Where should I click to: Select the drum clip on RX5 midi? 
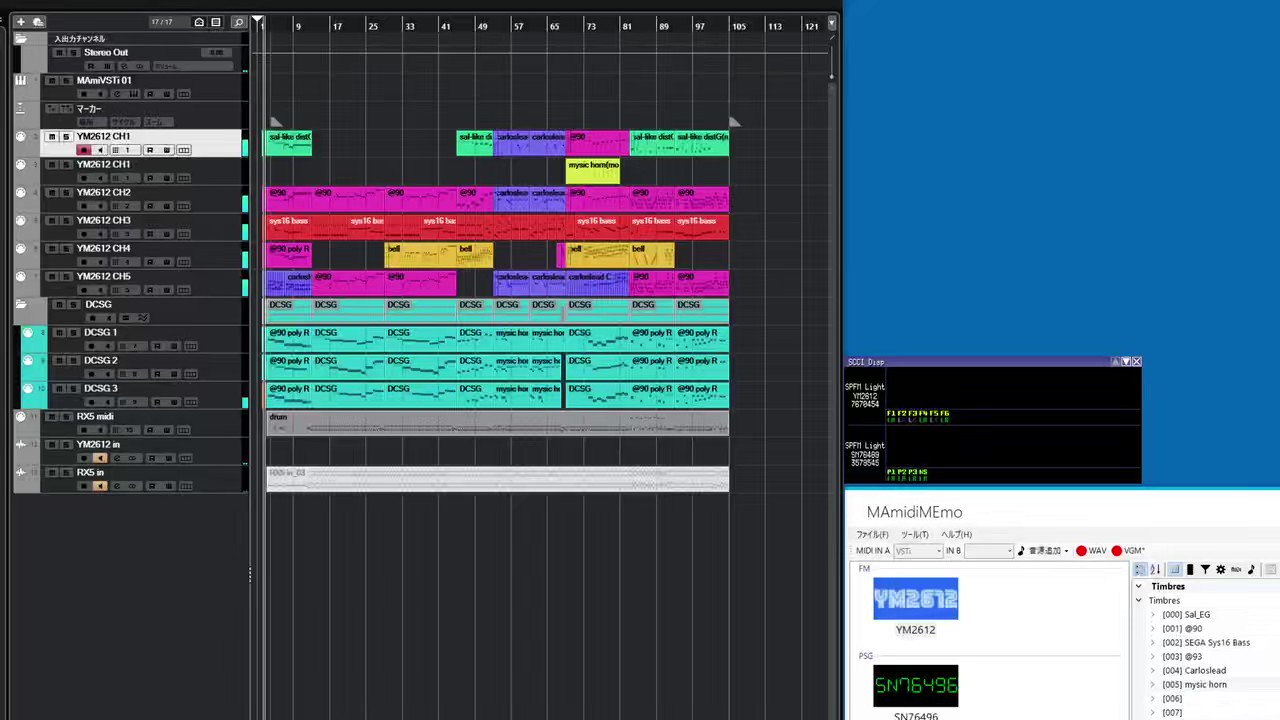(x=497, y=423)
